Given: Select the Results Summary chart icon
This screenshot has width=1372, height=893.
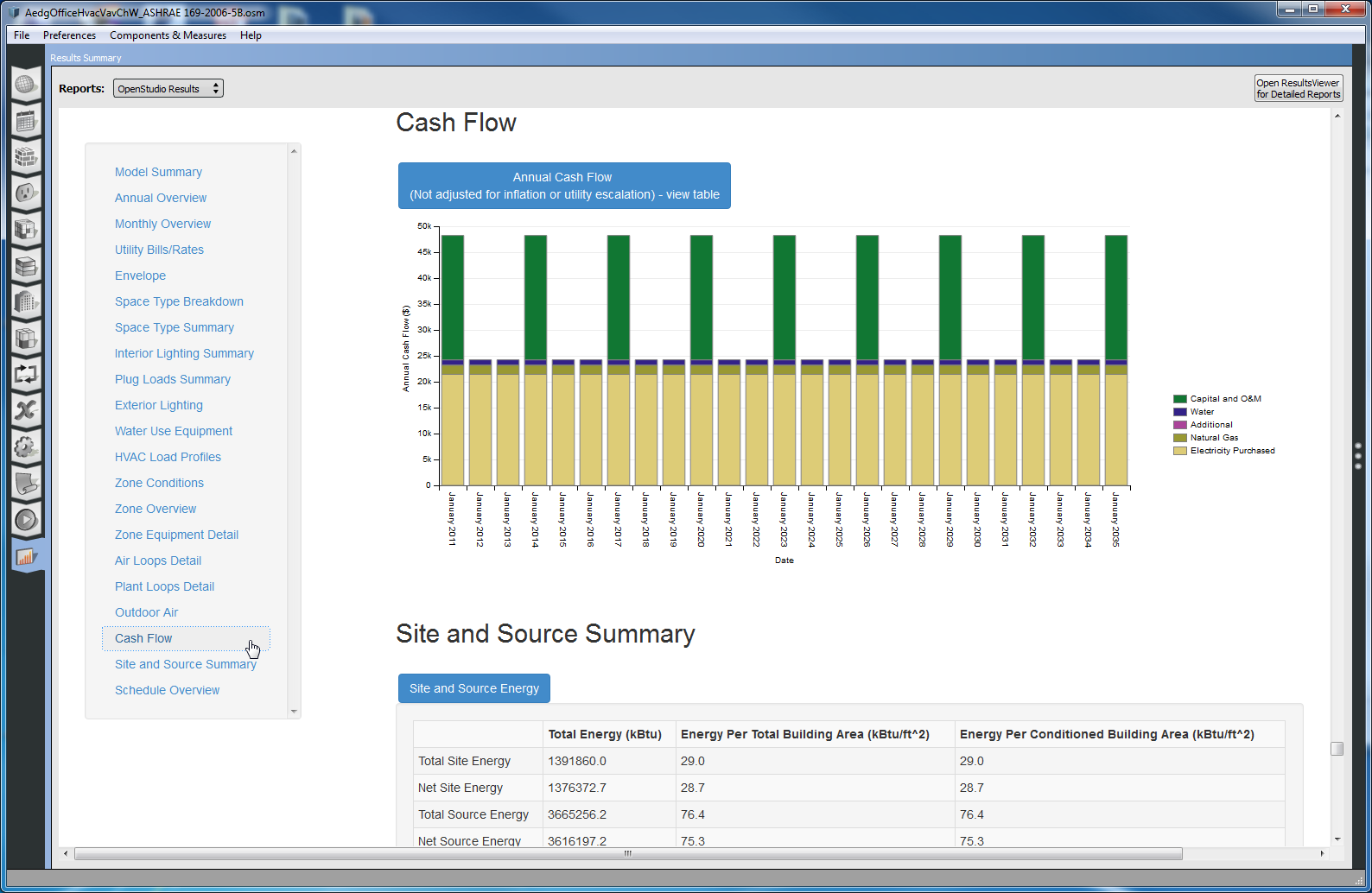Looking at the screenshot, I should [x=26, y=557].
